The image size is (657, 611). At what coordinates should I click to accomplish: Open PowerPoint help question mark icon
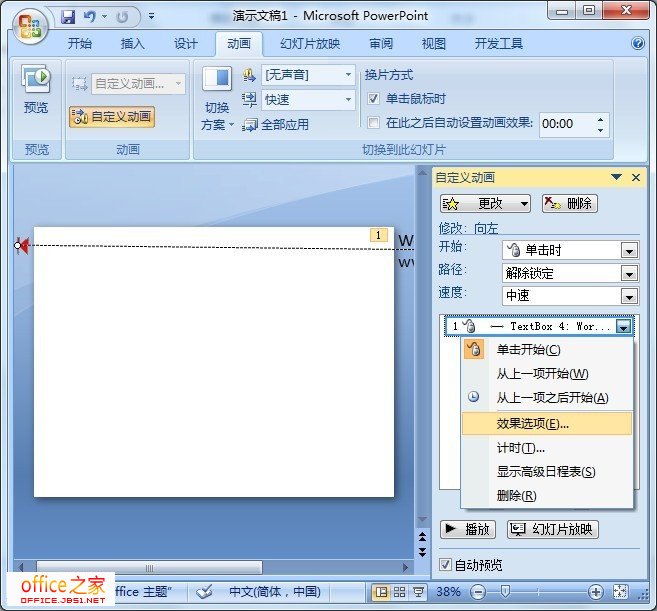(638, 43)
